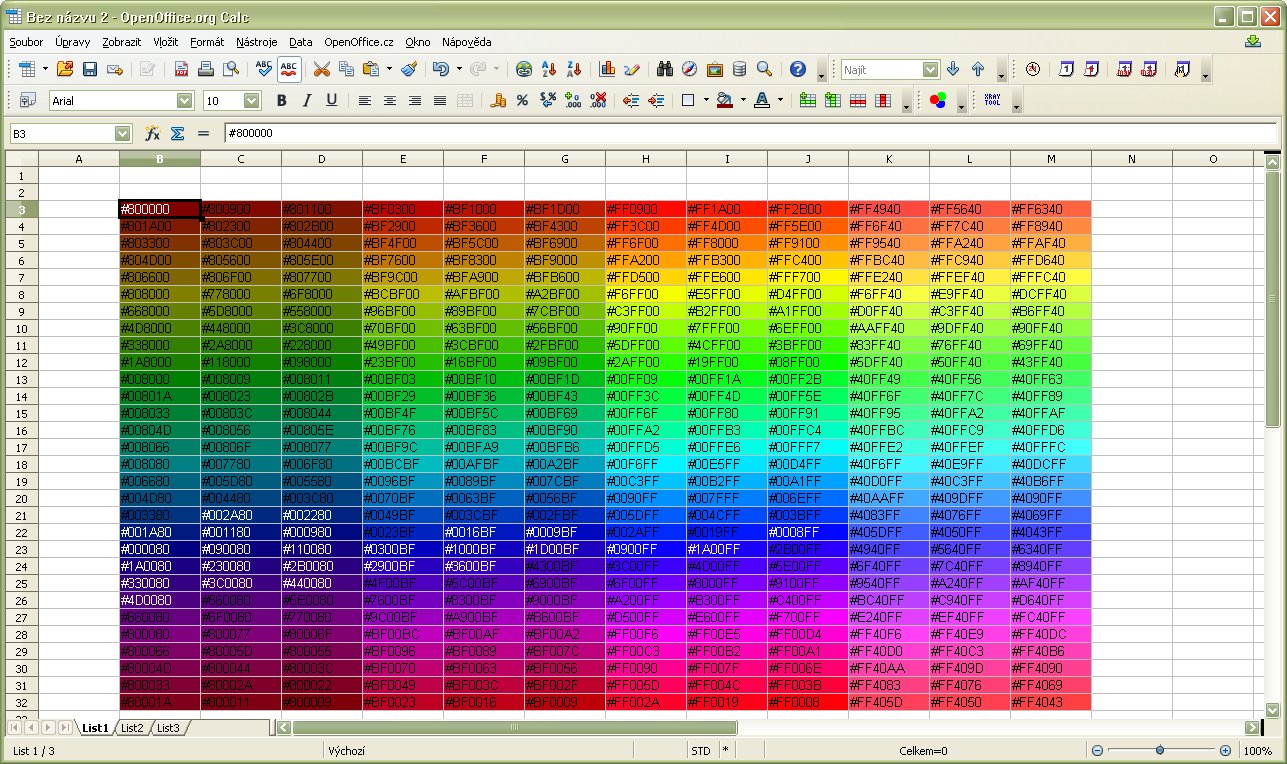Viewport: 1287px width, 764px height.
Task: Delete a decimal place
Action: click(x=598, y=100)
